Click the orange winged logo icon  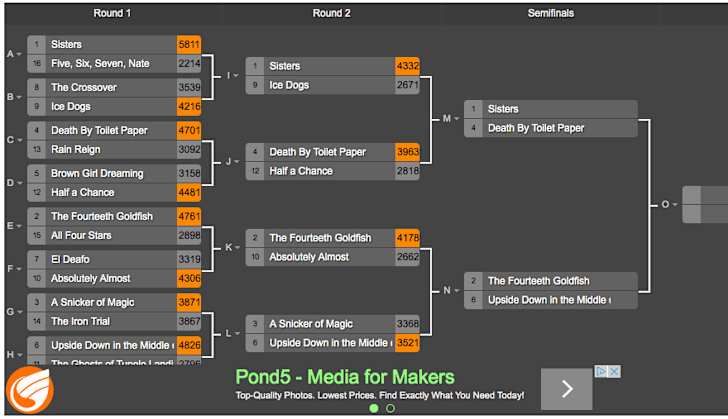pyautogui.click(x=27, y=389)
